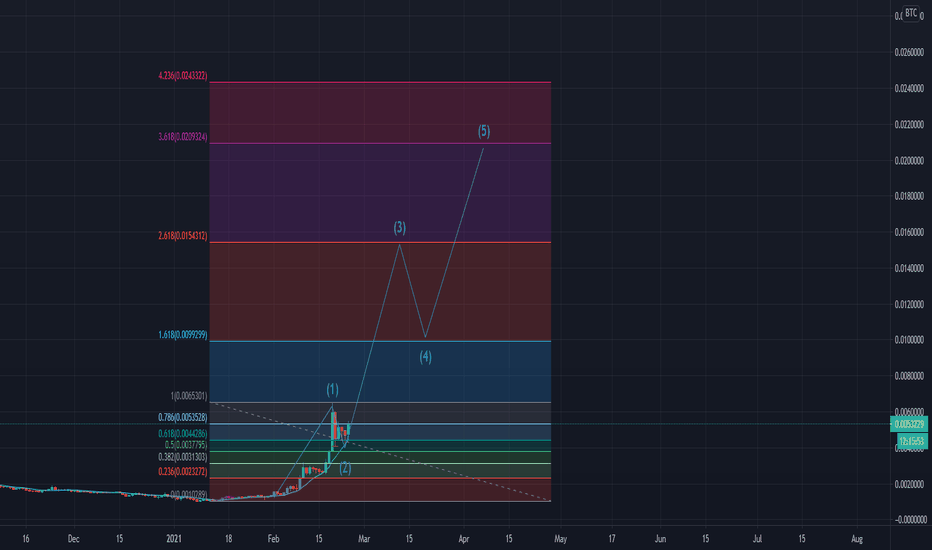Click the 0.0200000 price axis tick
The height and width of the screenshot is (550, 932).
pyautogui.click(x=909, y=161)
